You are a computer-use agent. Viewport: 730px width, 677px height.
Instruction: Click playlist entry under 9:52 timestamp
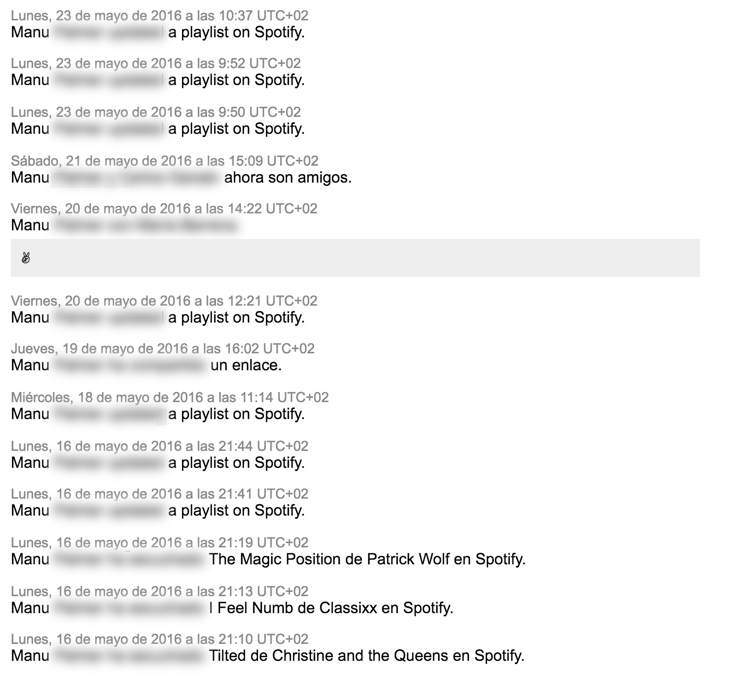point(158,80)
